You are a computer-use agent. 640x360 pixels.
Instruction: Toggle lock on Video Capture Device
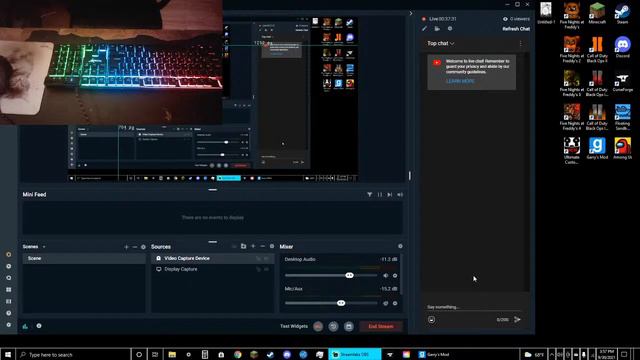pos(258,258)
